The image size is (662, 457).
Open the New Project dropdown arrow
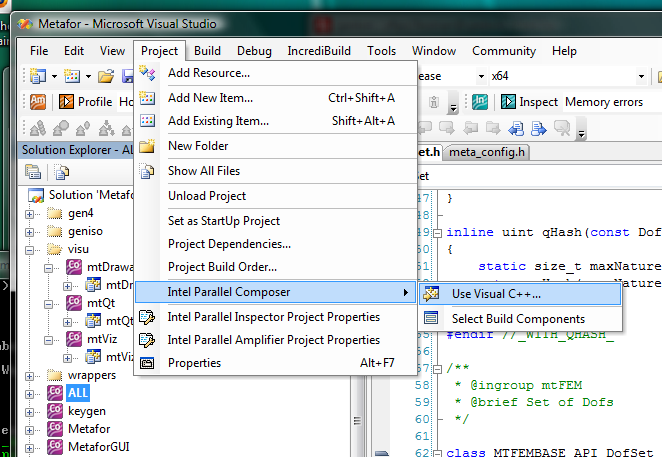point(54,76)
